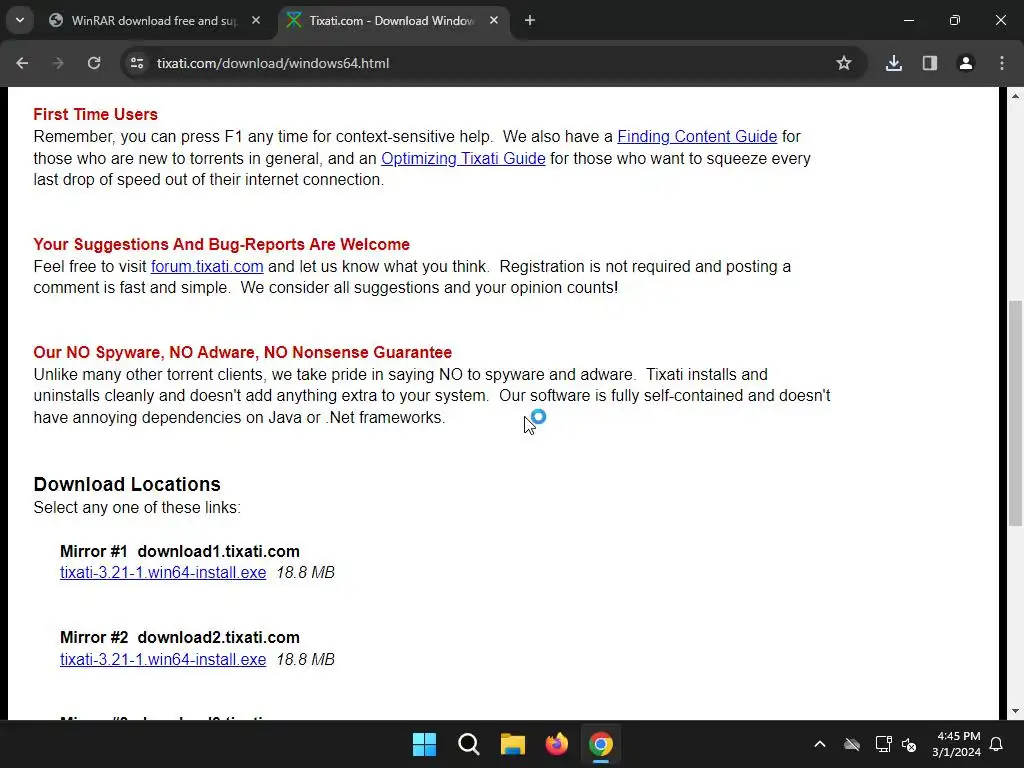Visit the forum.tixati.com link
This screenshot has height=768, width=1024.
(207, 266)
